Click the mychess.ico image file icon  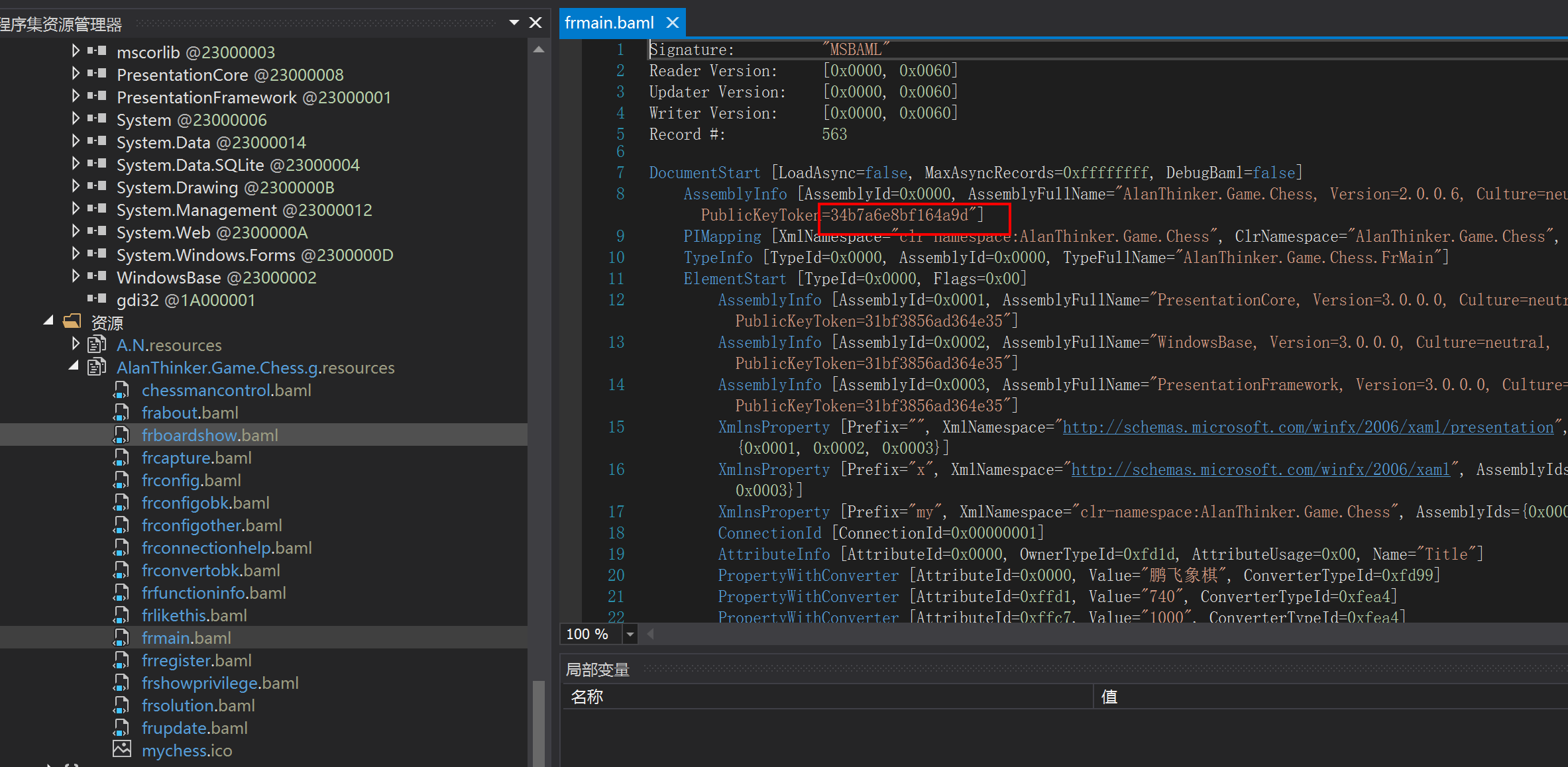(x=121, y=749)
